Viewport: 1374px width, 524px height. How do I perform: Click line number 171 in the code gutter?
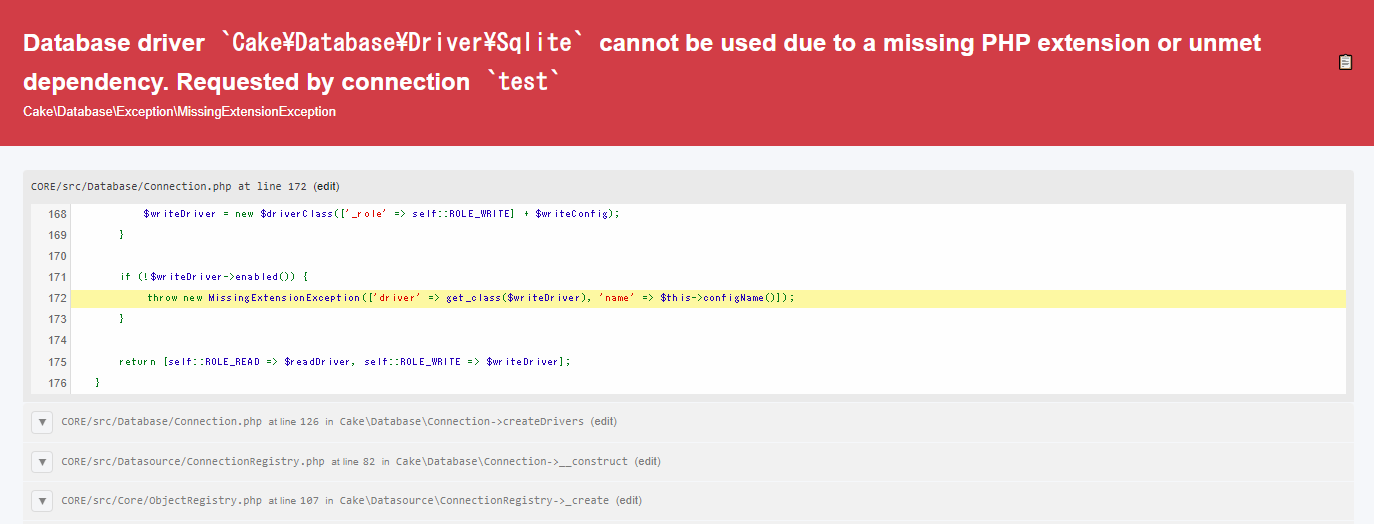click(56, 277)
